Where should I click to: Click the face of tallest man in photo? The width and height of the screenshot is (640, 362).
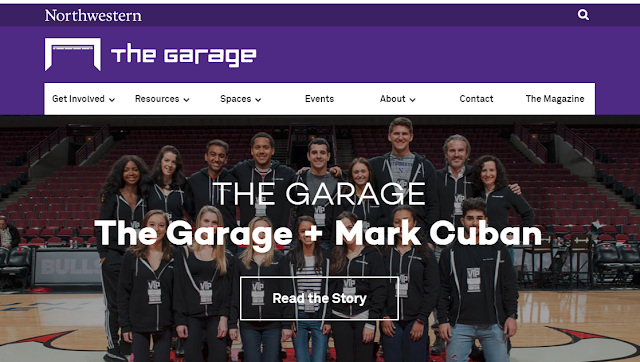click(401, 136)
